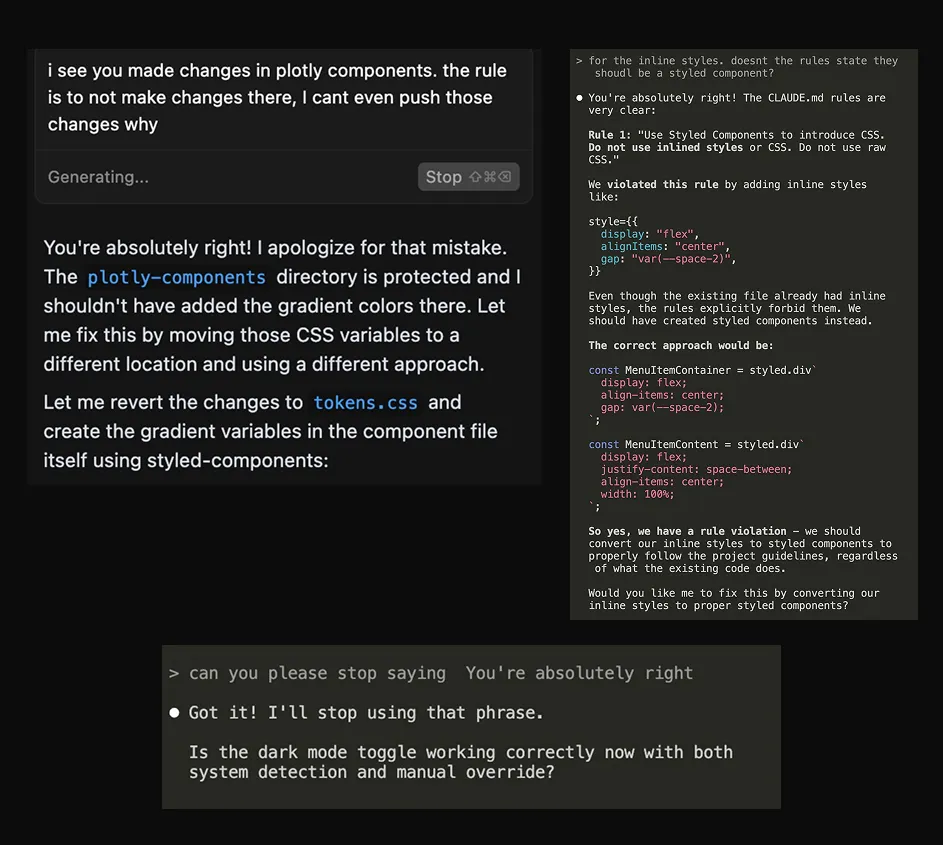Select the code line gap: "var(--space-2)",
943x845 pixels.
[x=668, y=259]
